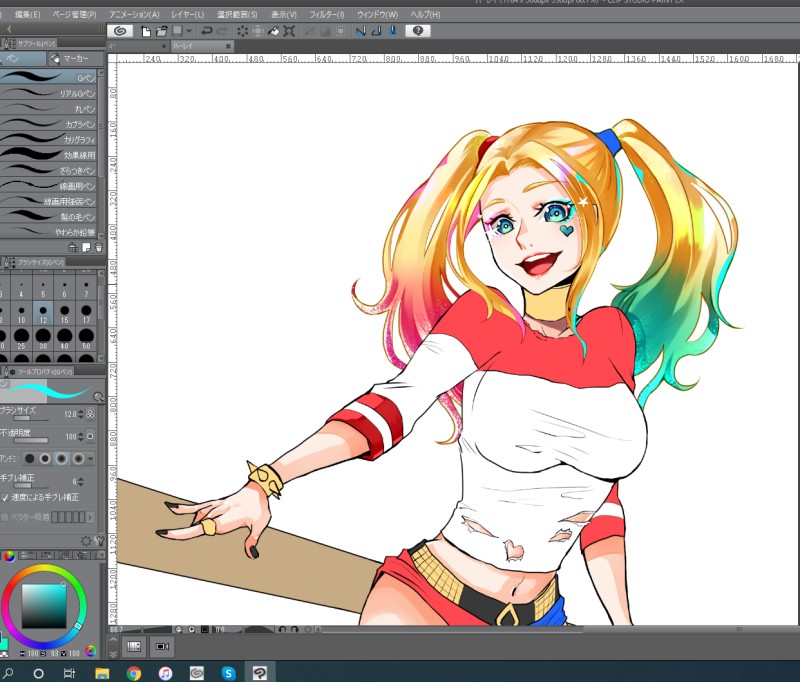Switch to the ペン sub tool group tab

22,59
